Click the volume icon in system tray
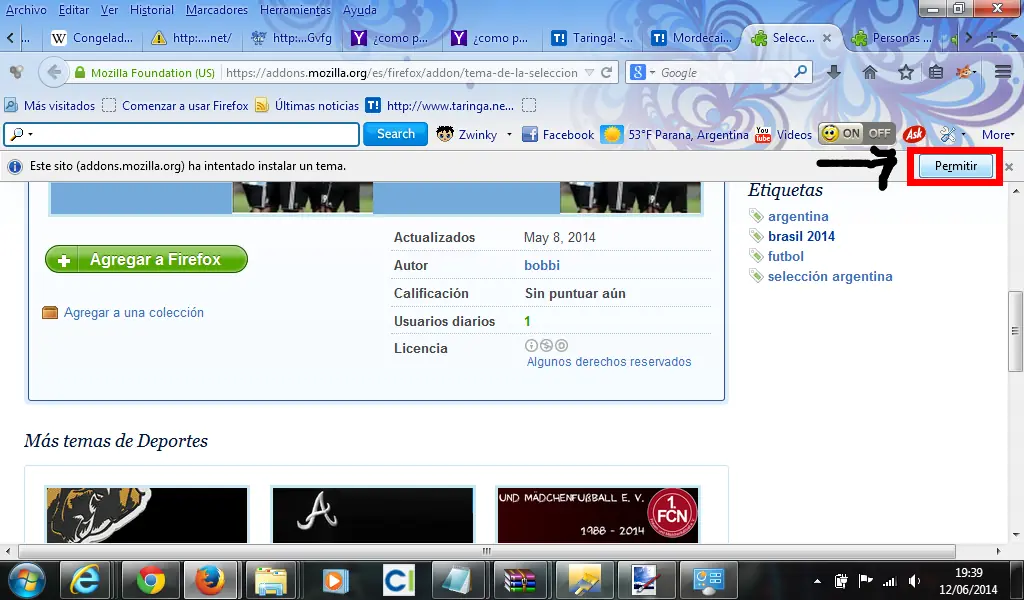 [914, 580]
